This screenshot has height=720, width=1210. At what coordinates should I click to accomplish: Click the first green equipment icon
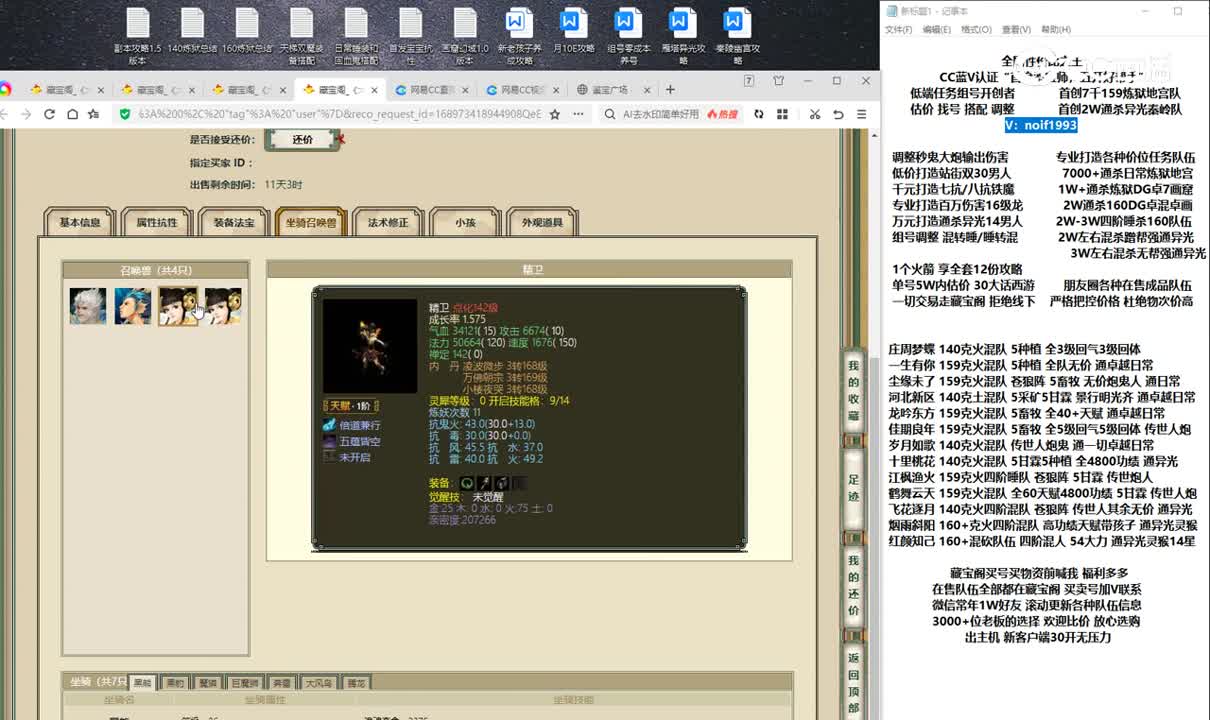tap(467, 483)
